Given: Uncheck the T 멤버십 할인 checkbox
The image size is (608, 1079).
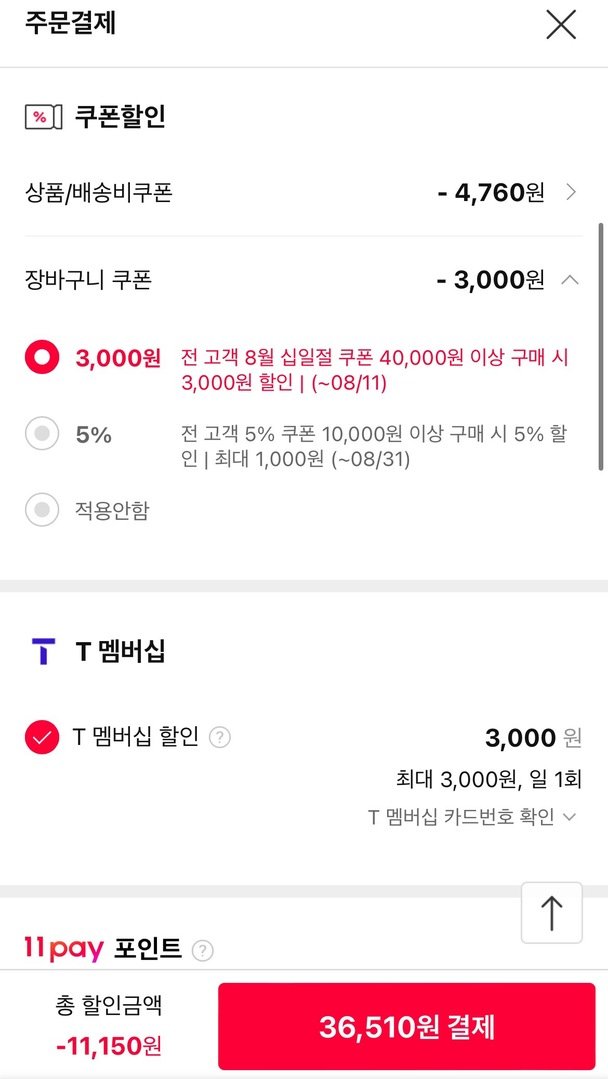Looking at the screenshot, I should (x=42, y=738).
